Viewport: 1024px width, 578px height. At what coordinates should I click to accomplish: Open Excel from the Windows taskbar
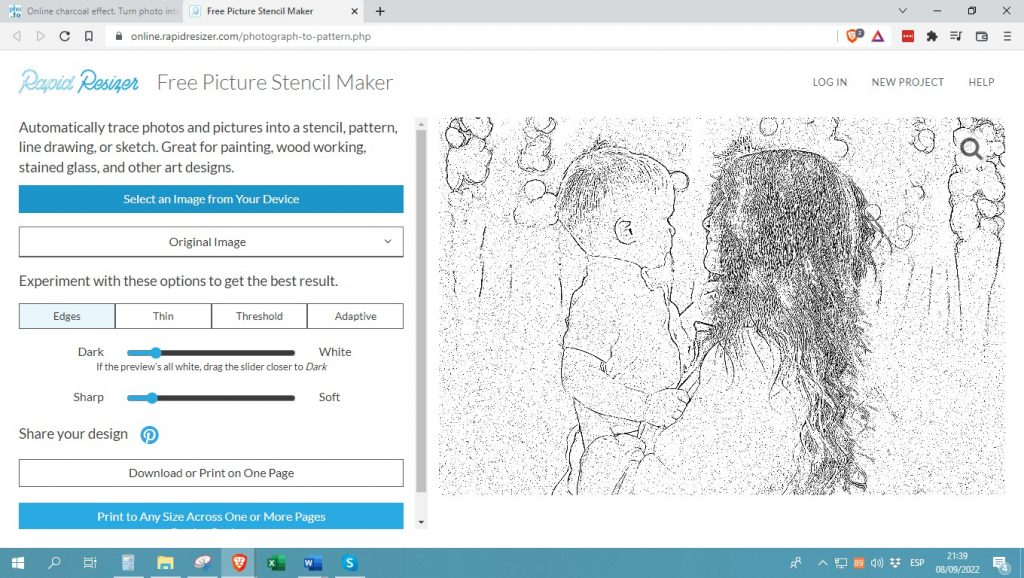point(276,563)
